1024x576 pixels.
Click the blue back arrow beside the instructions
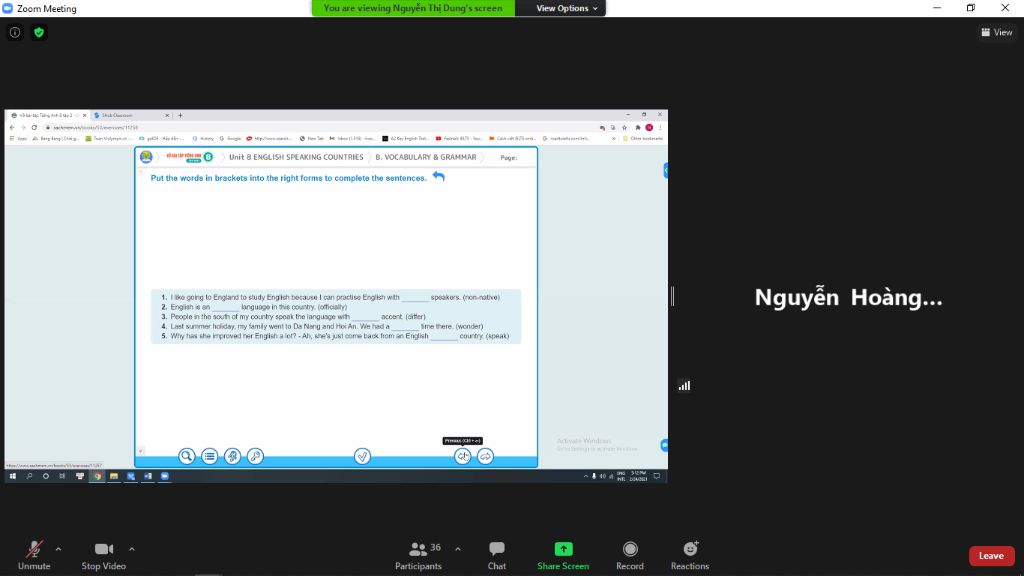click(x=439, y=176)
